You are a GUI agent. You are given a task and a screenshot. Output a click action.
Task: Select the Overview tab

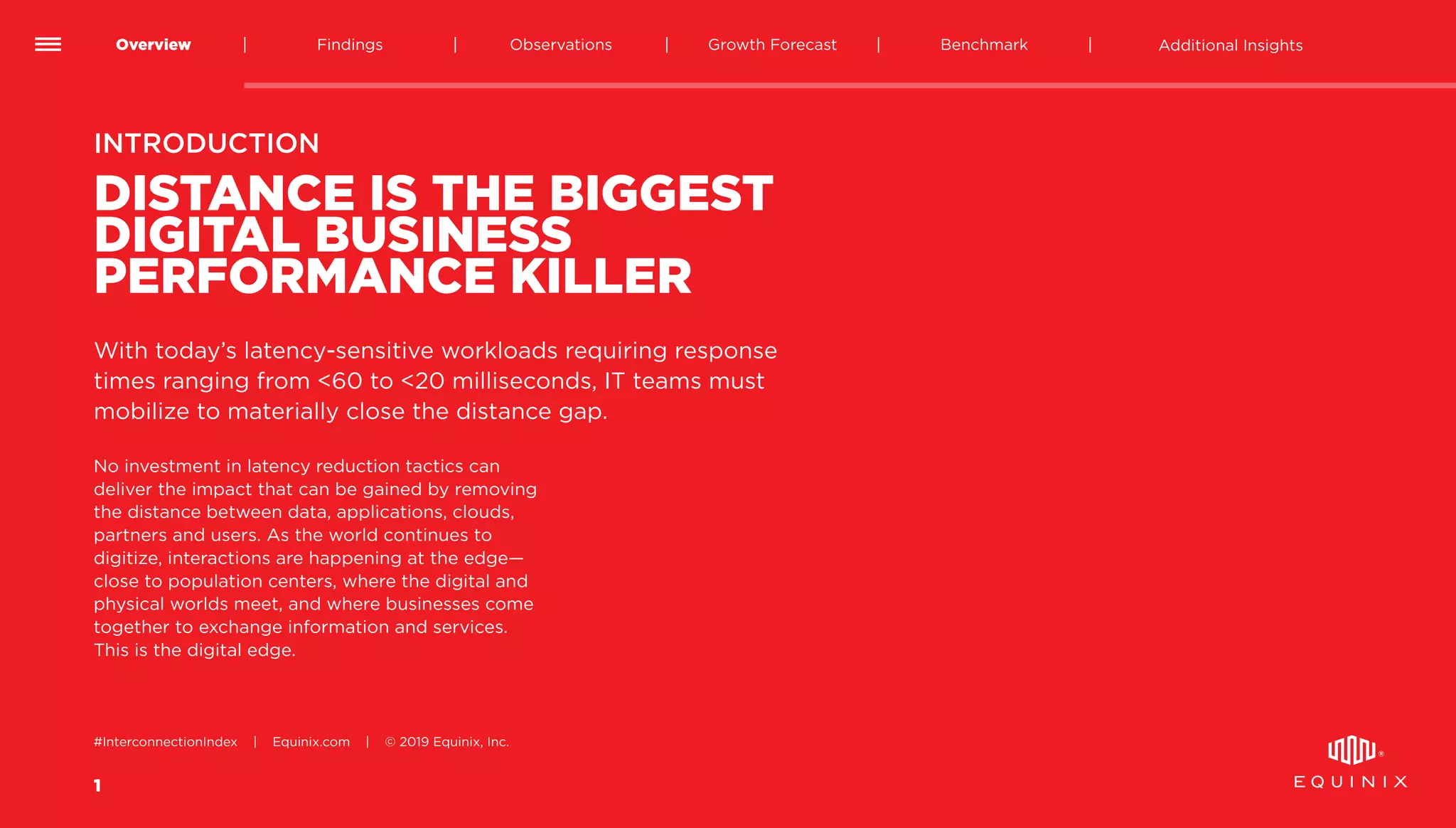(x=154, y=45)
